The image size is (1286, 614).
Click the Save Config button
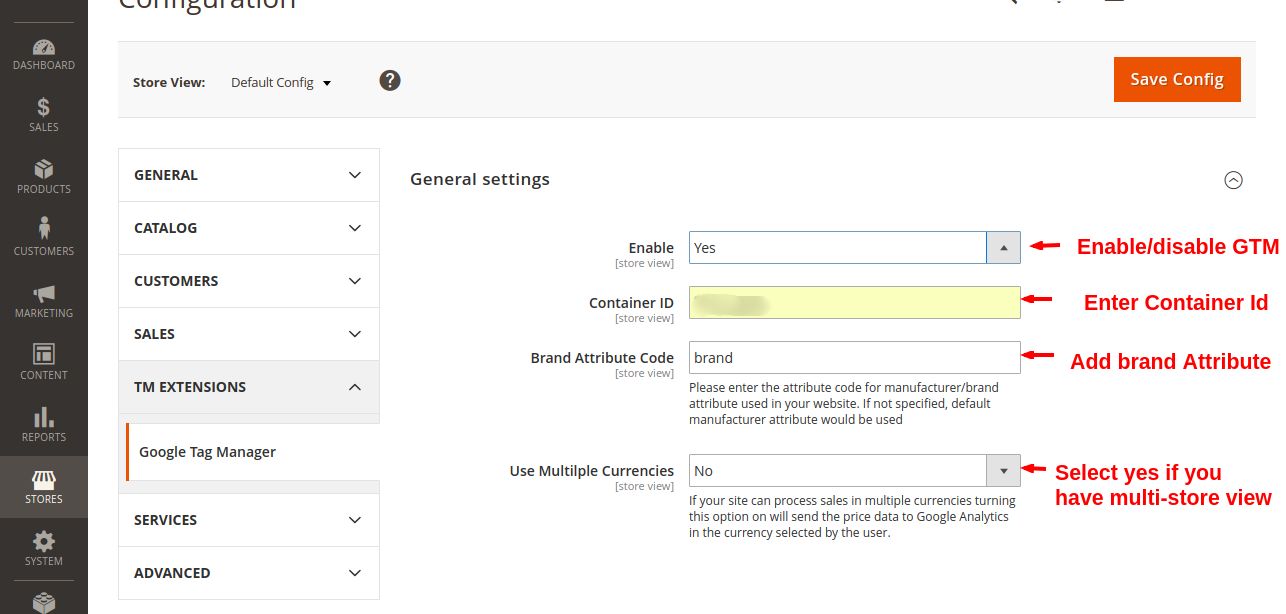(1177, 79)
